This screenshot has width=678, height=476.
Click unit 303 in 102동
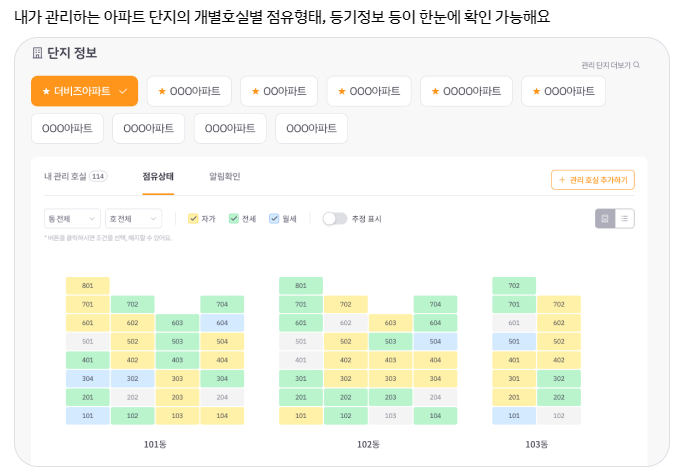tap(390, 379)
